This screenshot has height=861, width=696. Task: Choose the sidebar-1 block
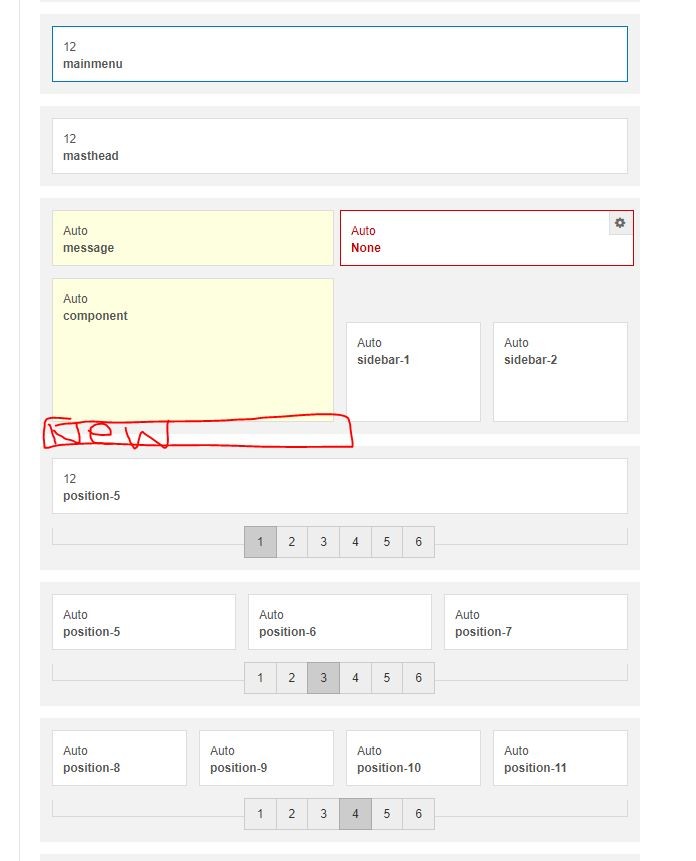[413, 372]
